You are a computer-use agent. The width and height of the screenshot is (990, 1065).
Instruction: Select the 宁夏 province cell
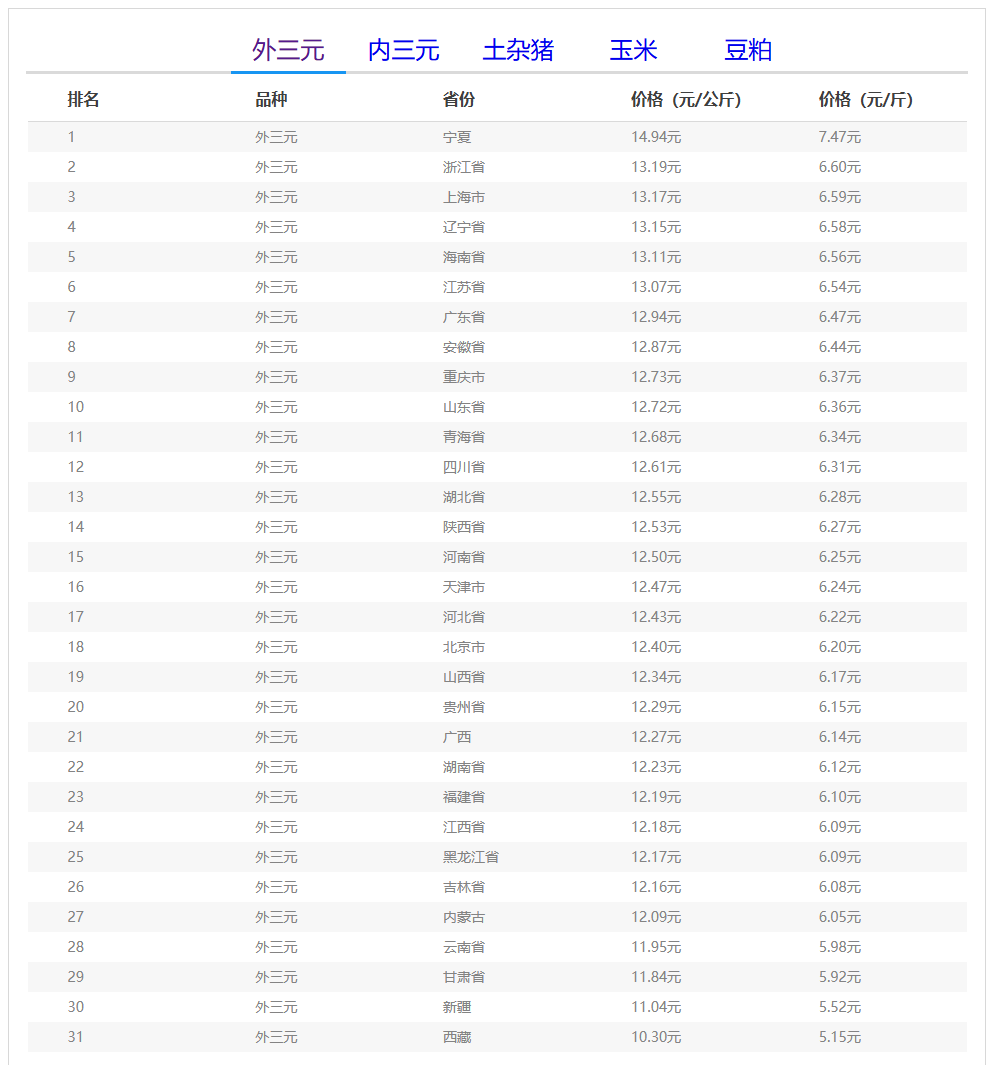457,137
